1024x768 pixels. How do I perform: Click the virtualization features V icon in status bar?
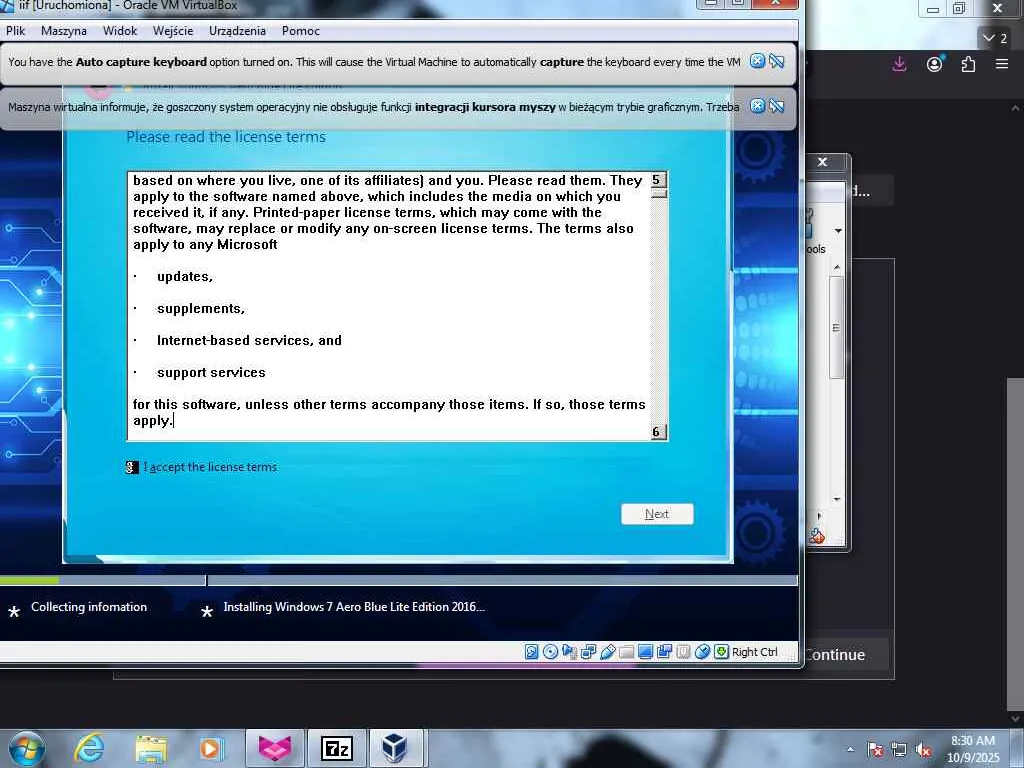[683, 652]
